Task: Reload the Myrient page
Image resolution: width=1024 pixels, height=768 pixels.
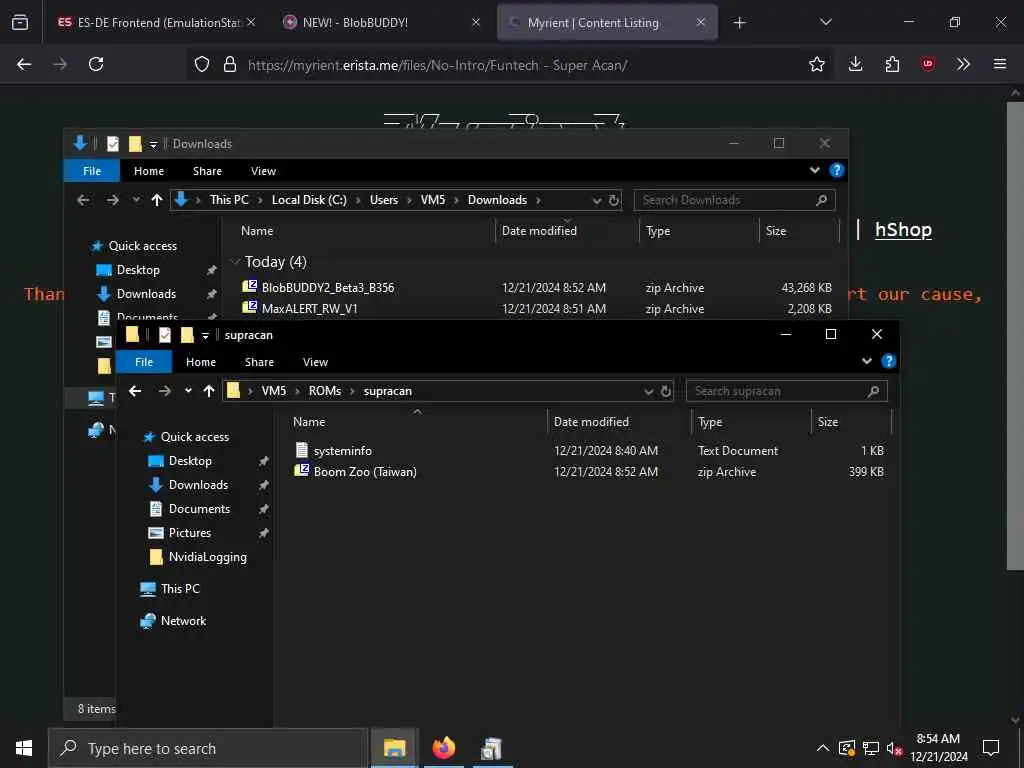Action: click(x=96, y=64)
